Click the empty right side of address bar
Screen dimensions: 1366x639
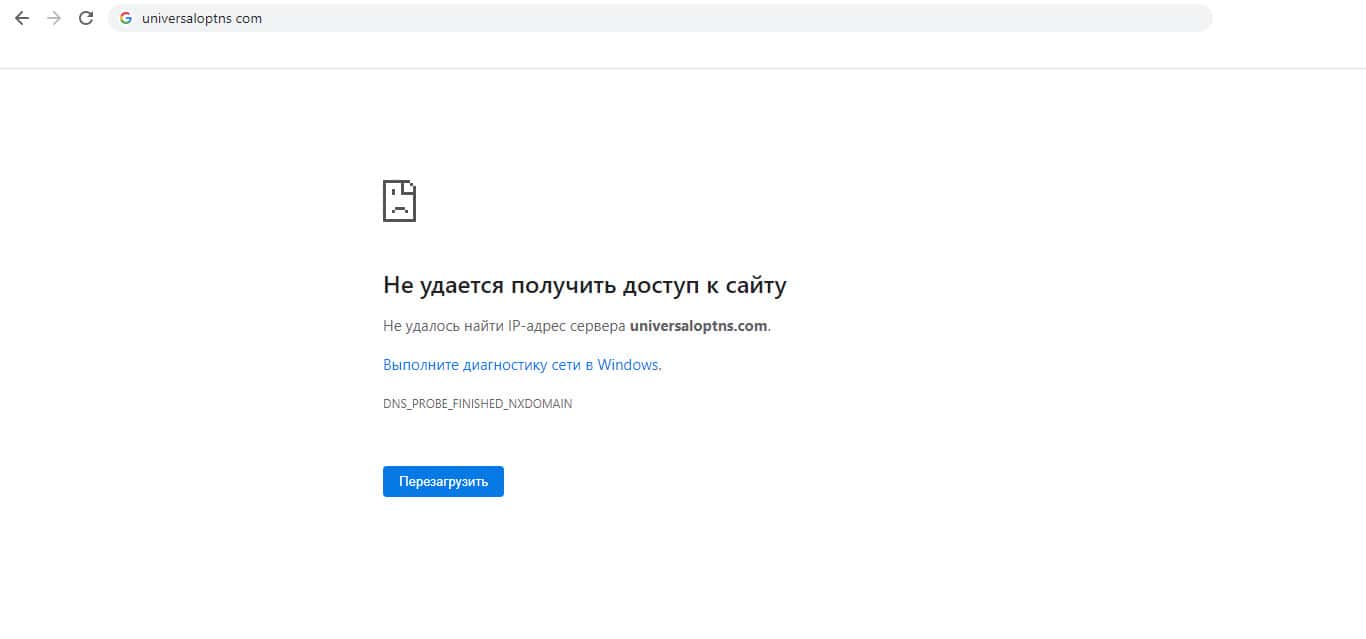(800, 18)
